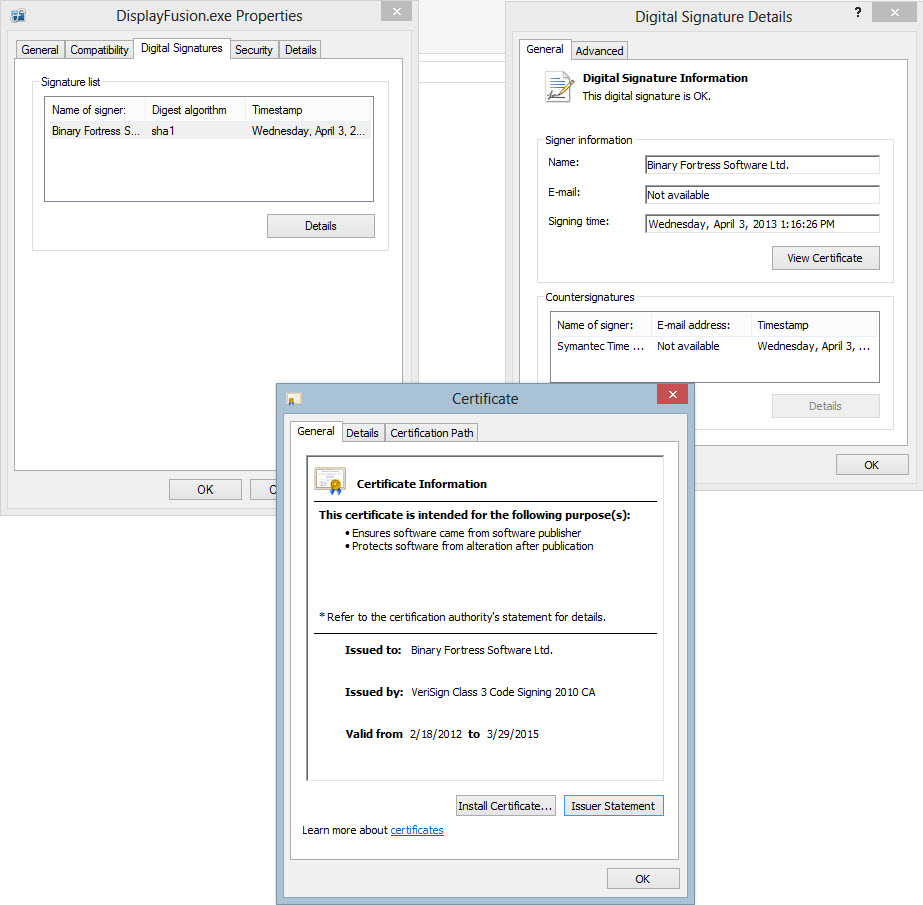The height and width of the screenshot is (905, 923).
Task: Click Countersignatures timestamp Wednesday, April 3 cell
Action: point(814,346)
